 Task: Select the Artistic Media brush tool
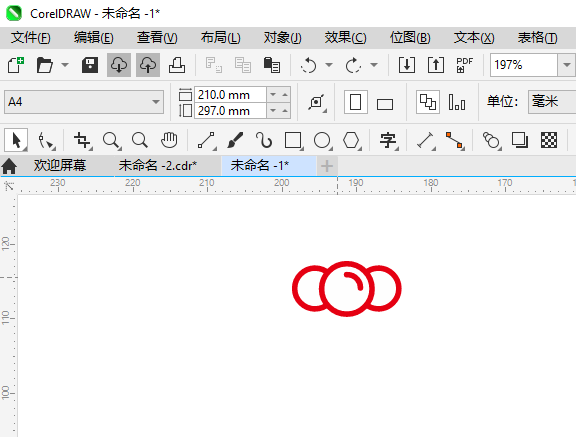235,140
